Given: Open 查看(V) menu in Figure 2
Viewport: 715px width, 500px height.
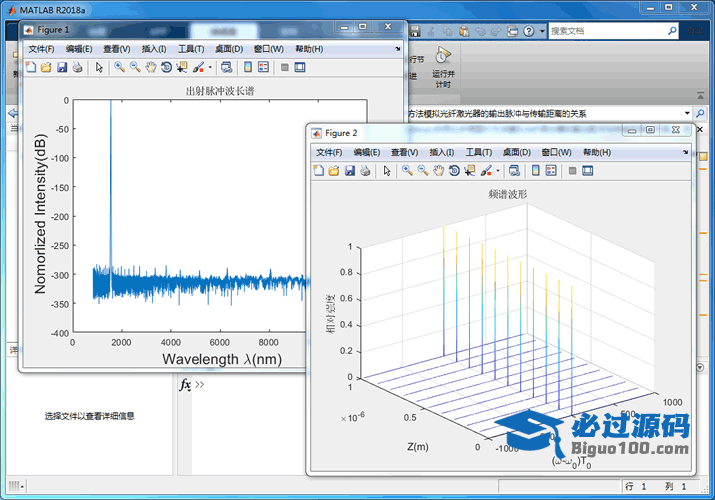Looking at the screenshot, I should tap(404, 152).
